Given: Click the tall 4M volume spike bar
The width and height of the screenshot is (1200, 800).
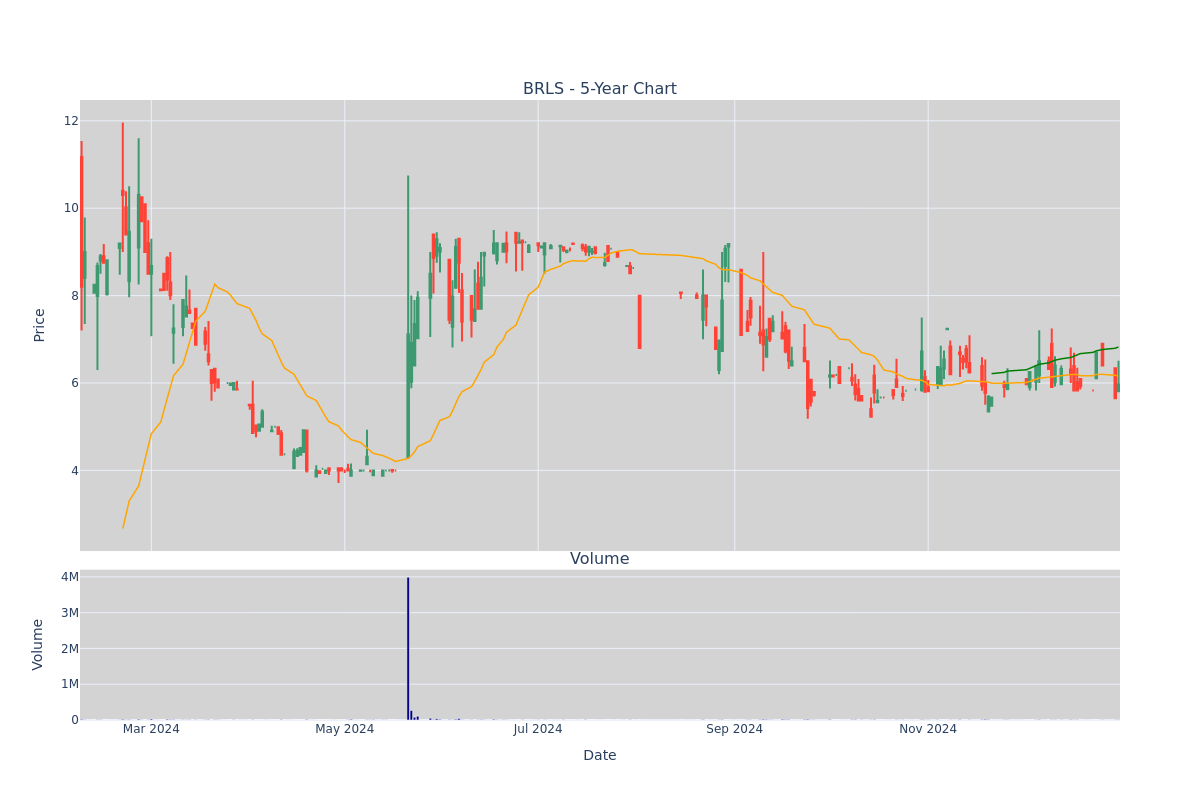Looking at the screenshot, I should click(408, 648).
